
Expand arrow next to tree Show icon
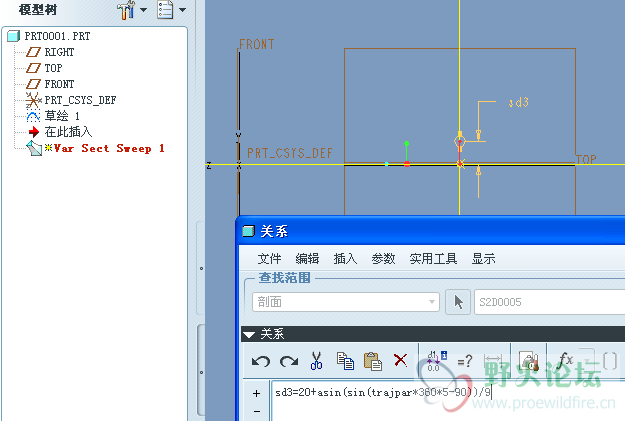click(183, 10)
